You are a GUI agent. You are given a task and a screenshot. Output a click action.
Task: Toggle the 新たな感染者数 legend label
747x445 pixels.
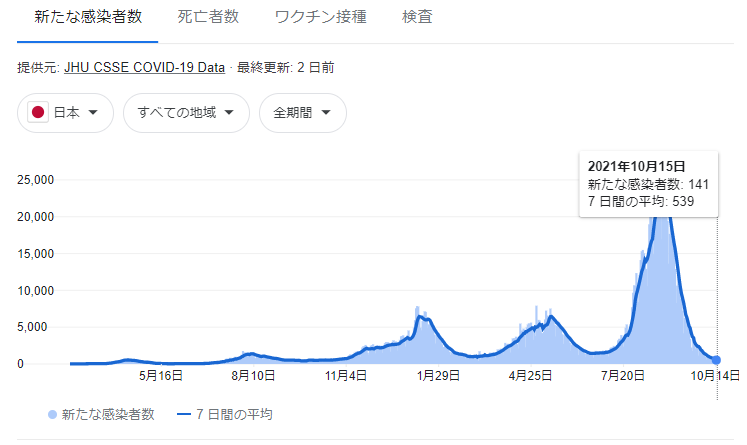108,415
